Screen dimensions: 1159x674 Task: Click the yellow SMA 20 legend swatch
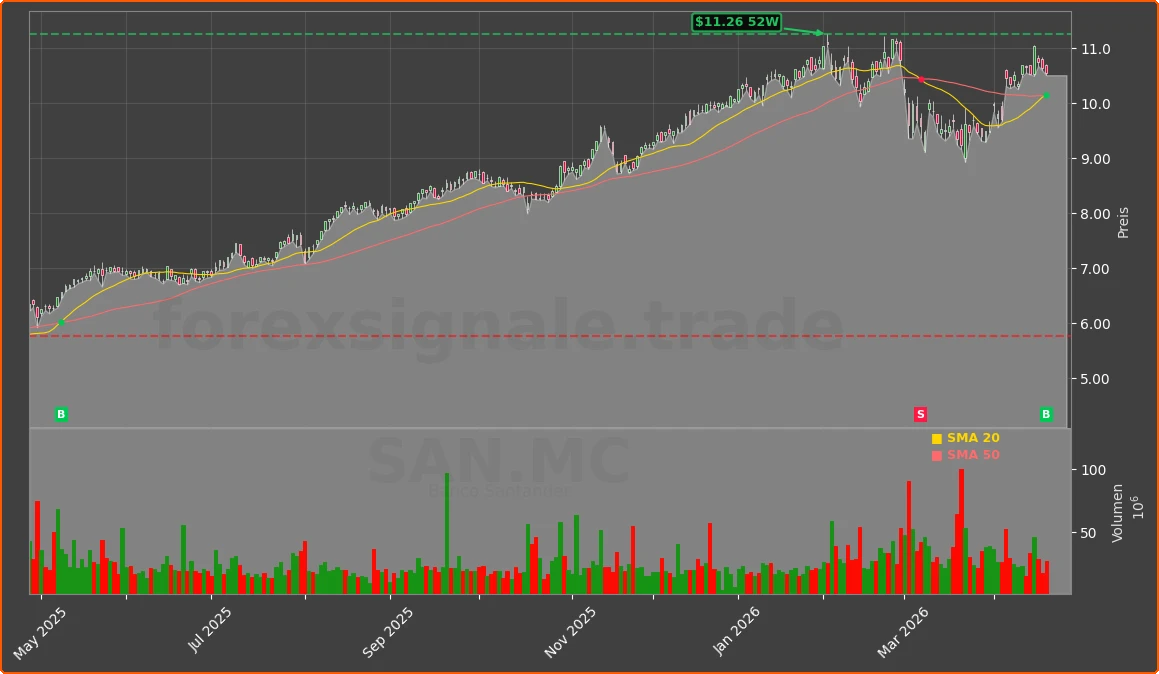[937, 438]
